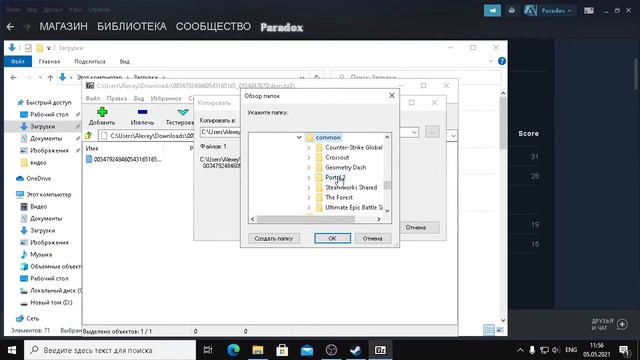
Task: Open the destination path dropdown in Копировать dialog
Action: click(x=414, y=132)
